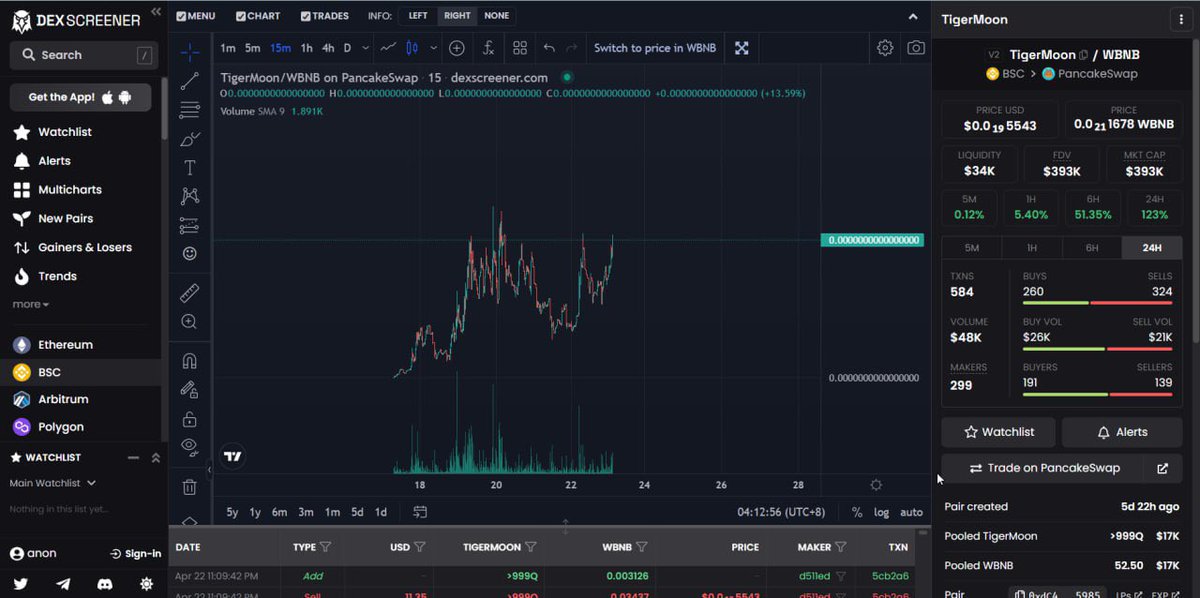Toggle lock all drawing tools
The height and width of the screenshot is (598, 1200).
[190, 419]
